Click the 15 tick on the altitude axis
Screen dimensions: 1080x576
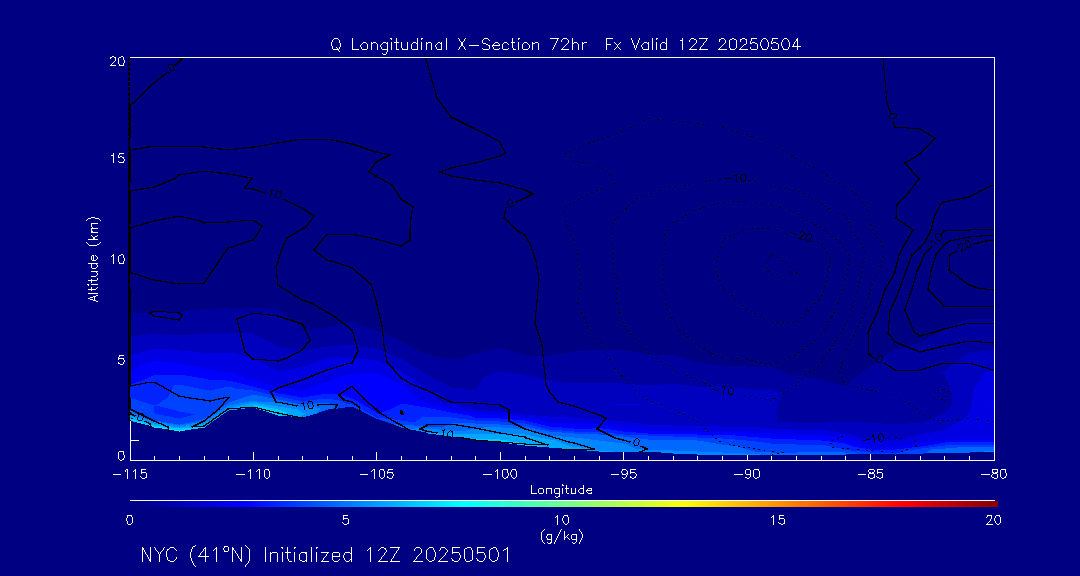coord(116,158)
